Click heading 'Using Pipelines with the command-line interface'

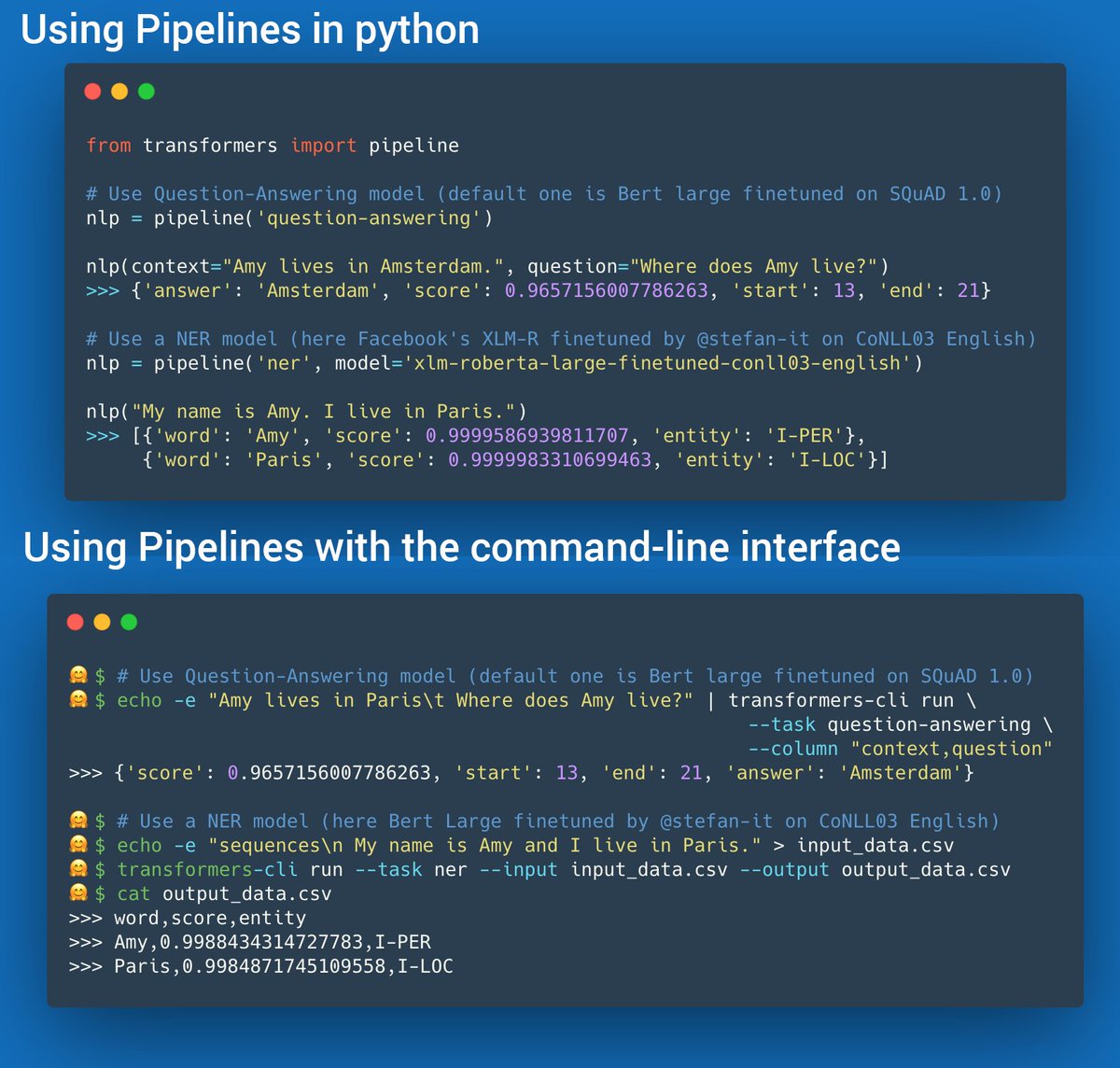[462, 547]
